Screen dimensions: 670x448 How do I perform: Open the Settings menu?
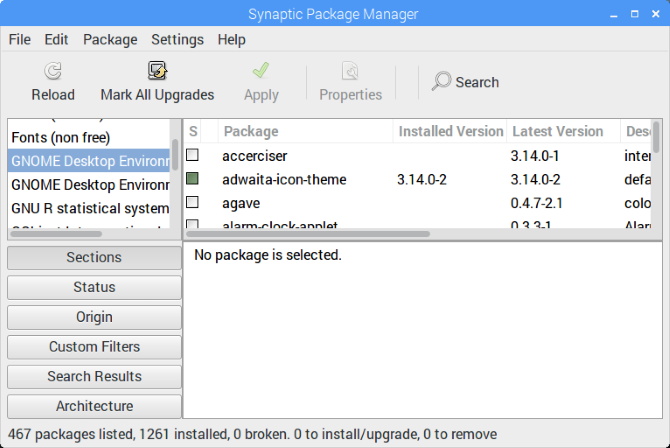click(x=177, y=40)
